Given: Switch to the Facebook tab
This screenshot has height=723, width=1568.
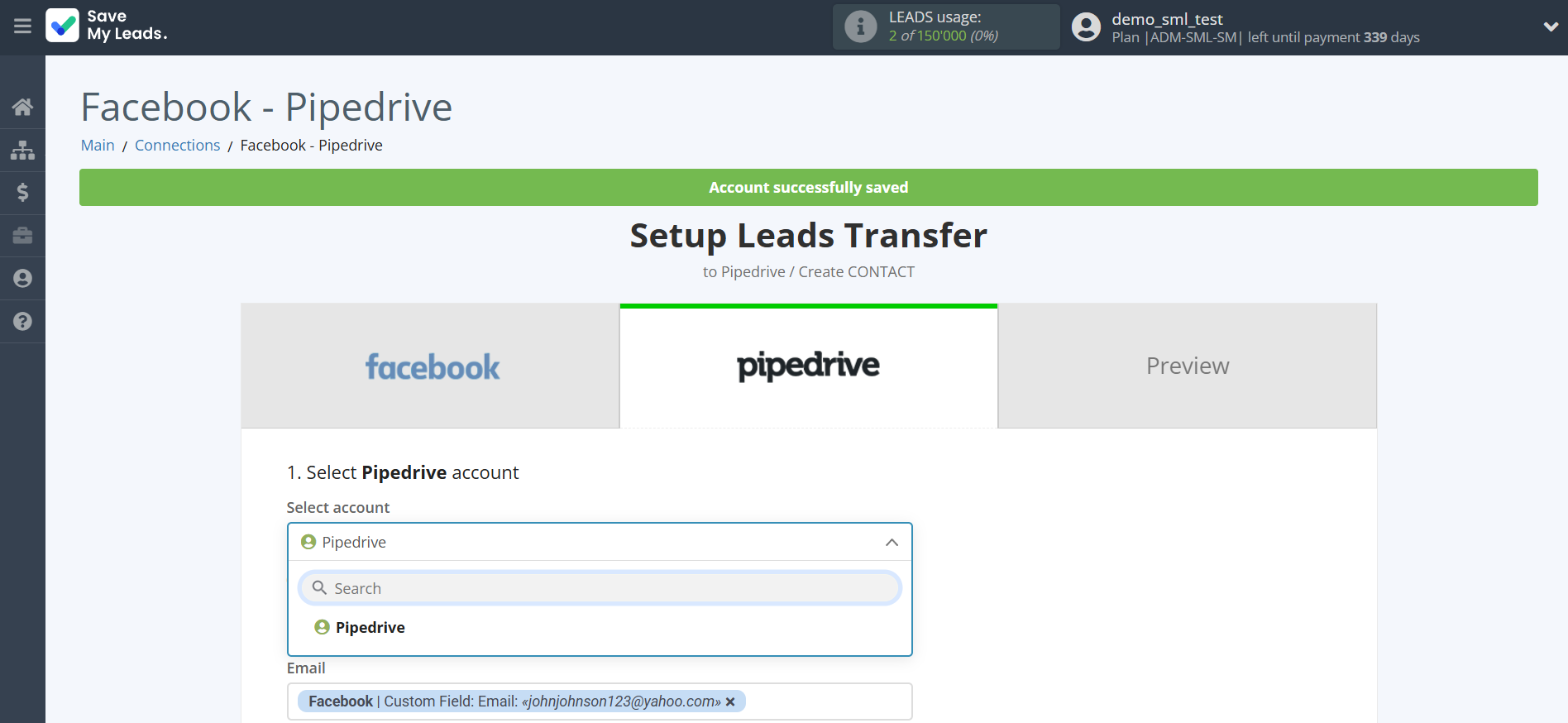Looking at the screenshot, I should (431, 366).
